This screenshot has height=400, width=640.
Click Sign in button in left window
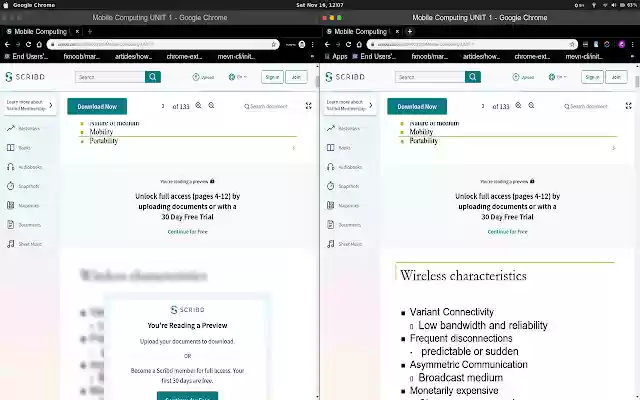272,77
